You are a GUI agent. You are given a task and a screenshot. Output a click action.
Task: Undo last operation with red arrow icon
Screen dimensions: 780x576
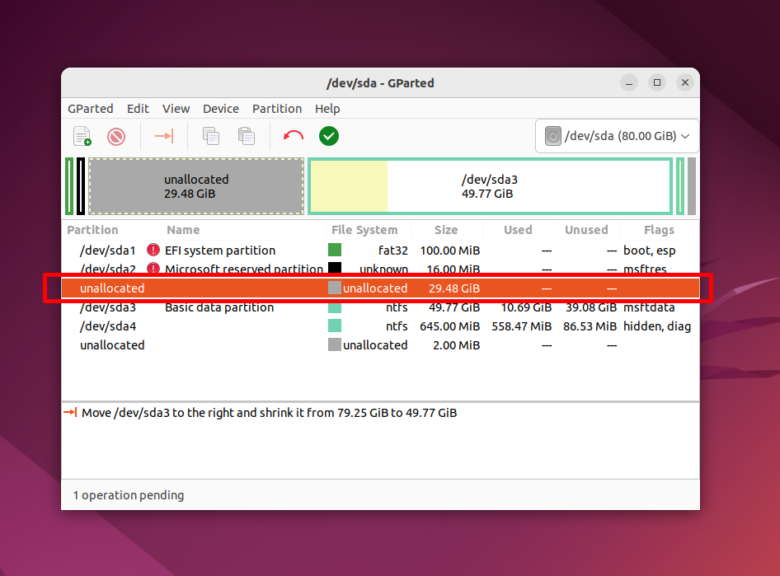[293, 136]
